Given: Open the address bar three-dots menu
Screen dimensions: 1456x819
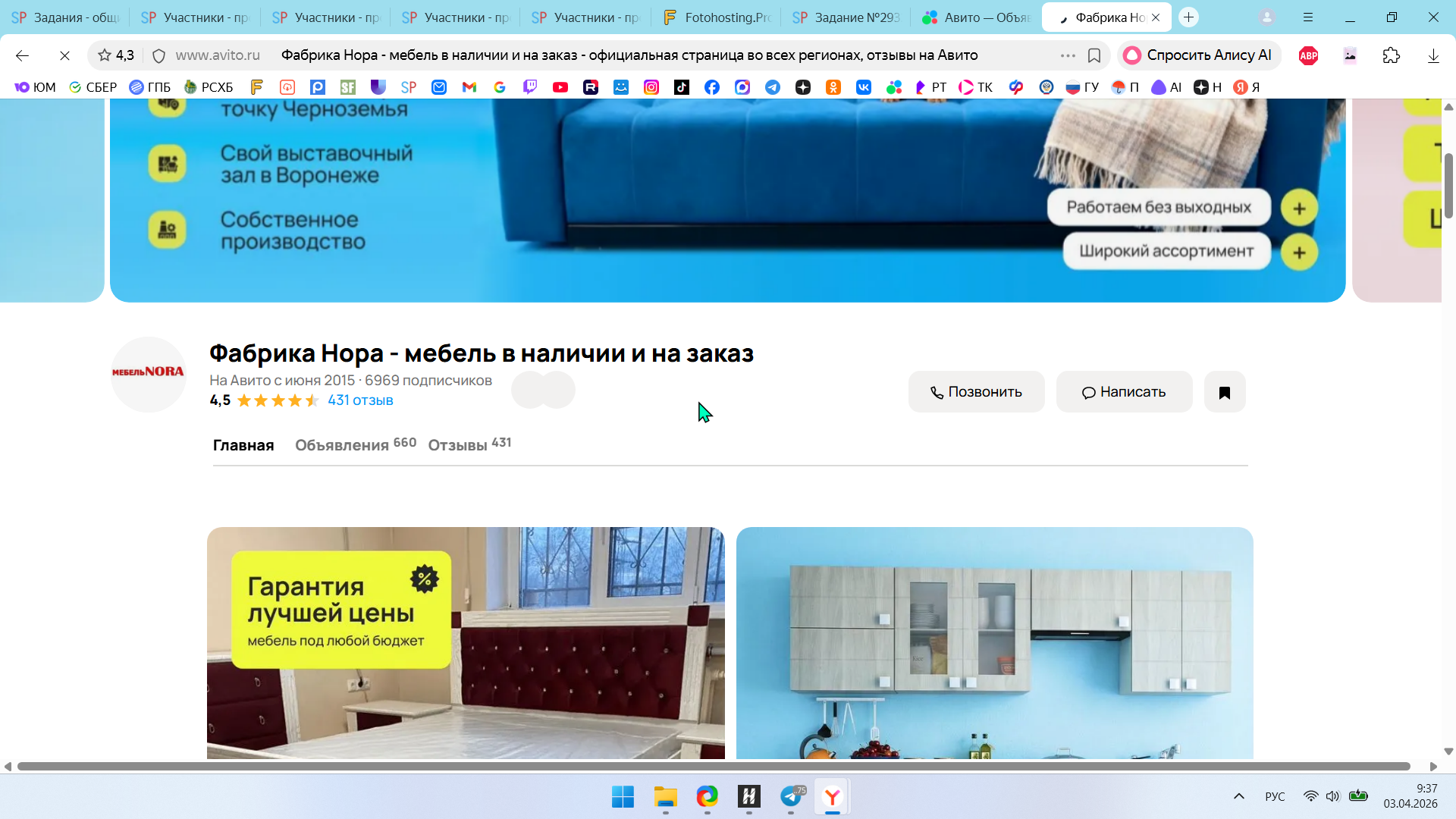Looking at the screenshot, I should pyautogui.click(x=1068, y=55).
